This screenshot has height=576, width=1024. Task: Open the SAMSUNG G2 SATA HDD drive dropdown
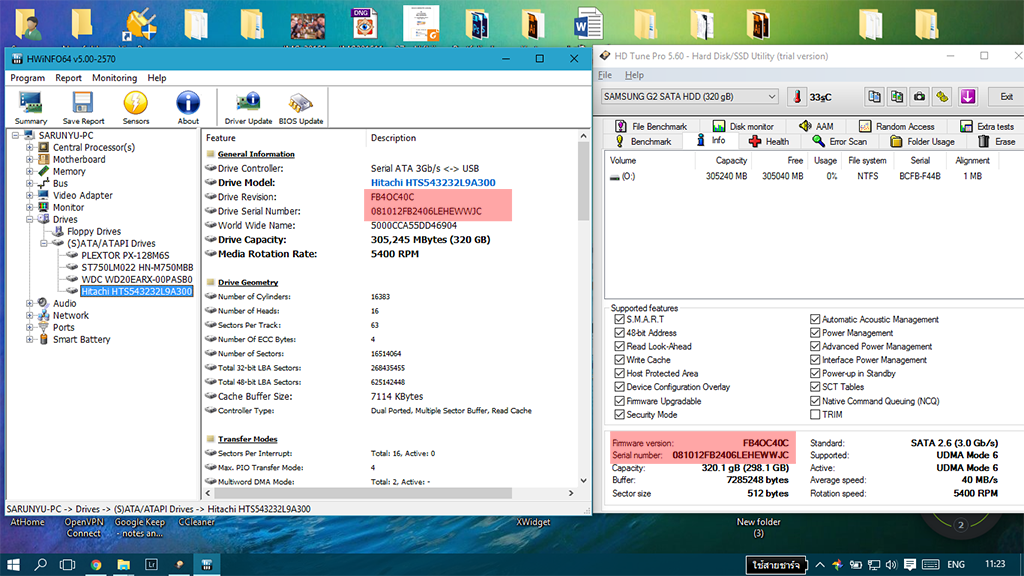[x=690, y=97]
